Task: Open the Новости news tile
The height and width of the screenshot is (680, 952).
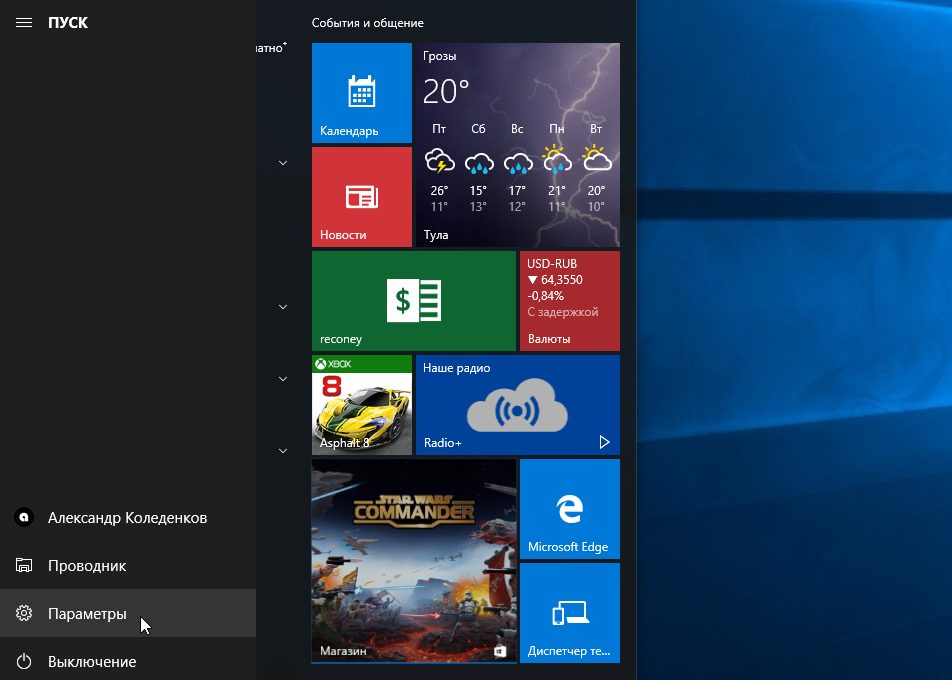Action: point(361,197)
